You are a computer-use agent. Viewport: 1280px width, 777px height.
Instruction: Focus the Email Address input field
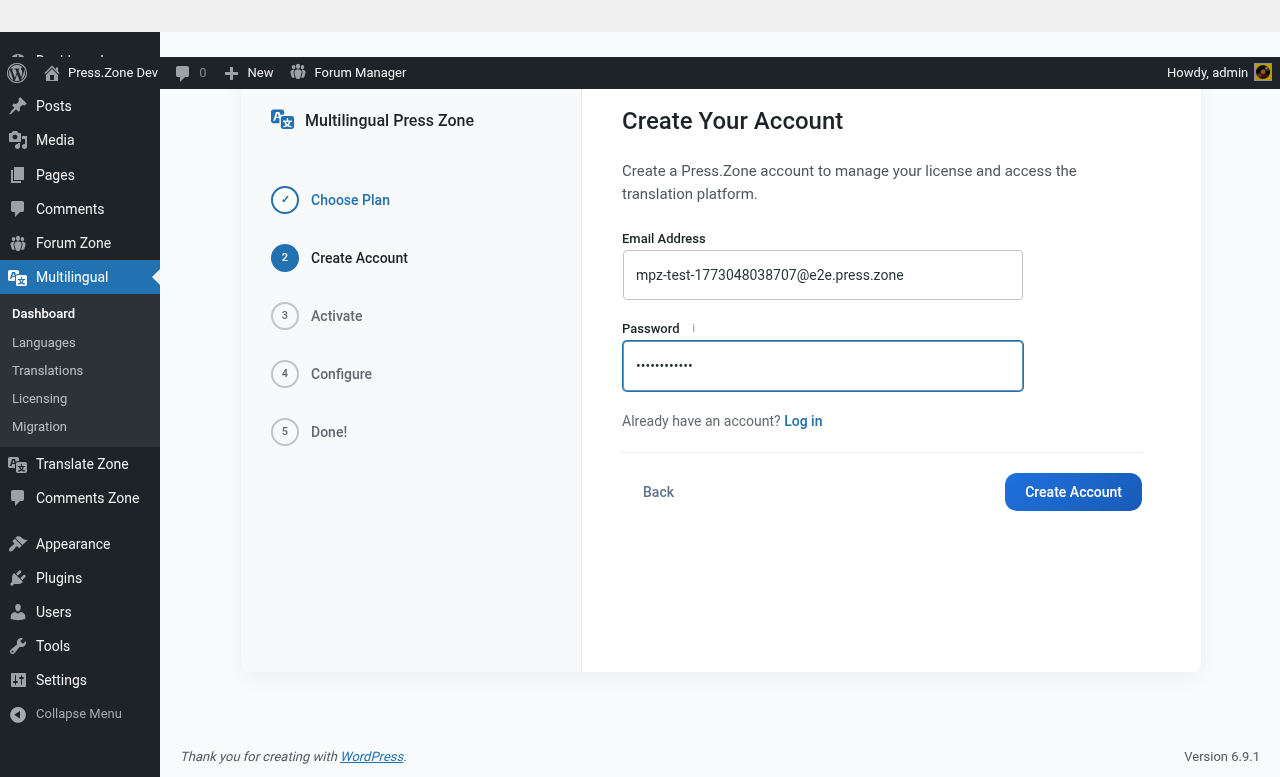[x=823, y=275]
